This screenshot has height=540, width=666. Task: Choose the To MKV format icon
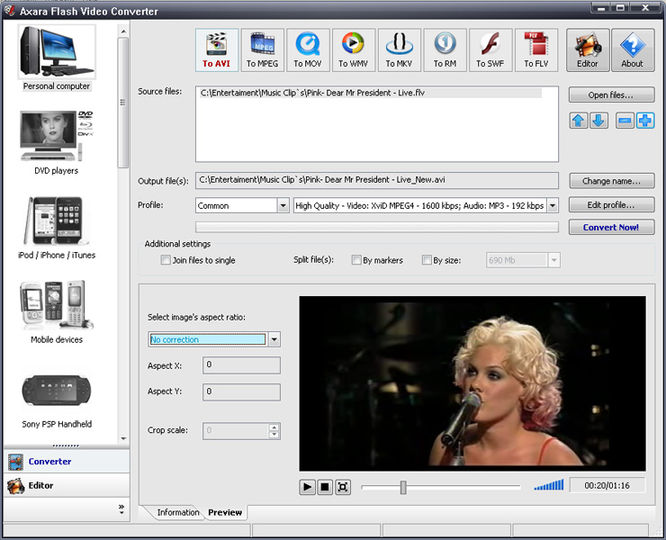(x=399, y=50)
